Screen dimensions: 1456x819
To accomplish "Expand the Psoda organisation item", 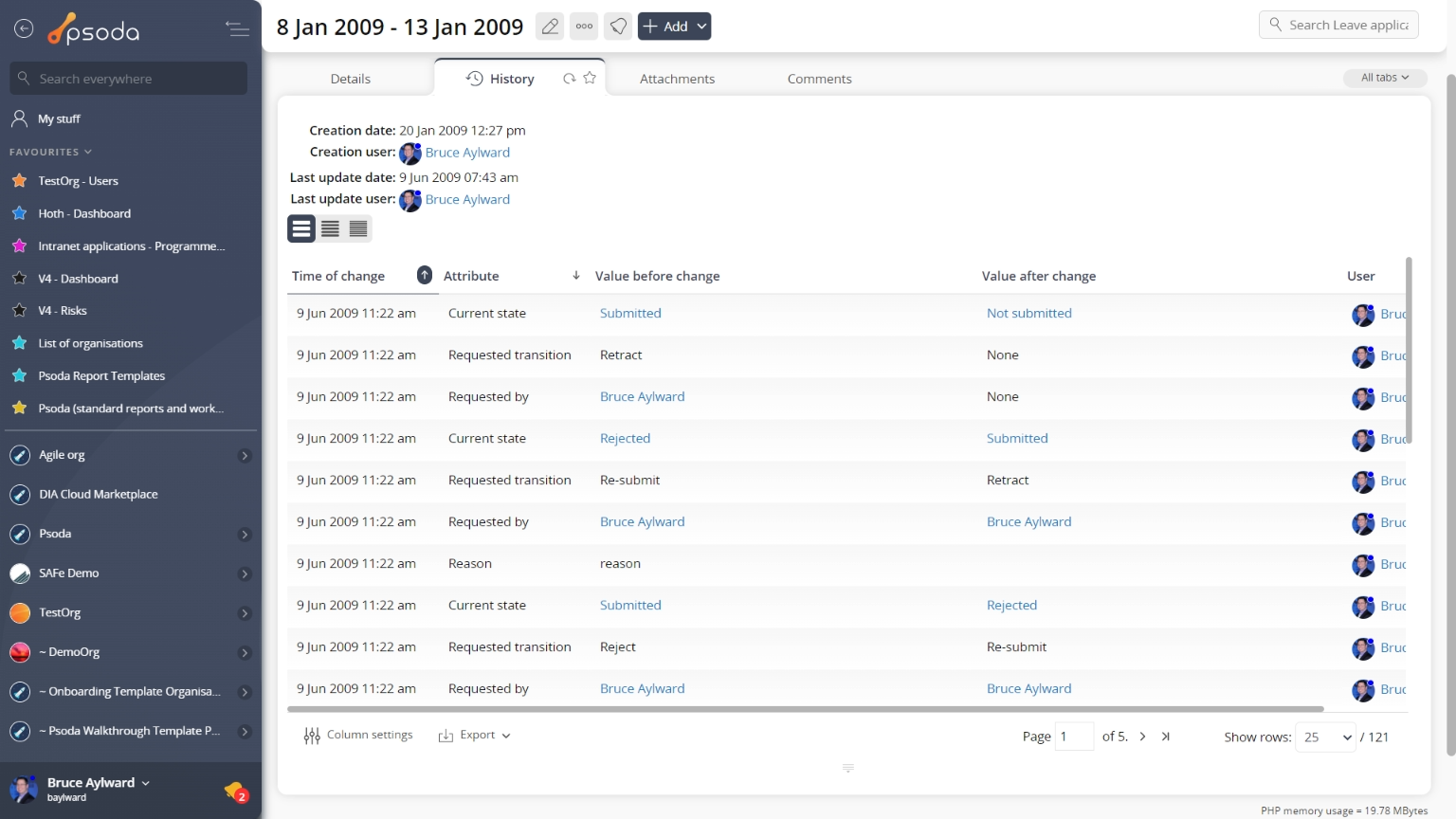I will coord(245,535).
